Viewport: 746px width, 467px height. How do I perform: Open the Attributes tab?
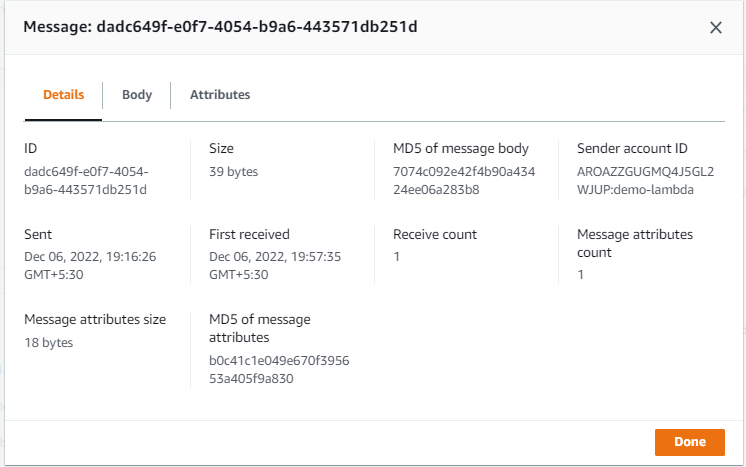coord(220,95)
